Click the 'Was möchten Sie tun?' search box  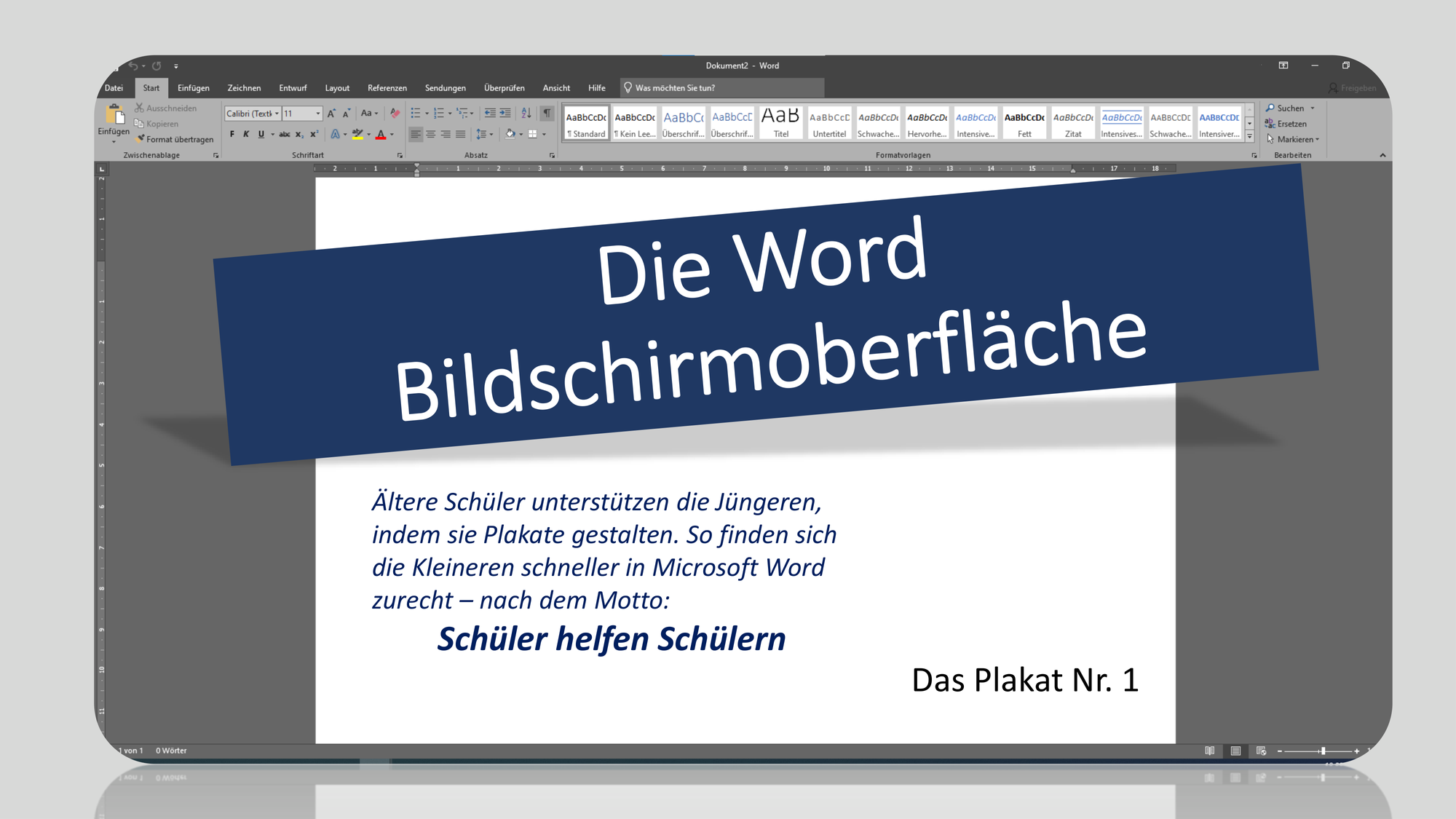721,88
